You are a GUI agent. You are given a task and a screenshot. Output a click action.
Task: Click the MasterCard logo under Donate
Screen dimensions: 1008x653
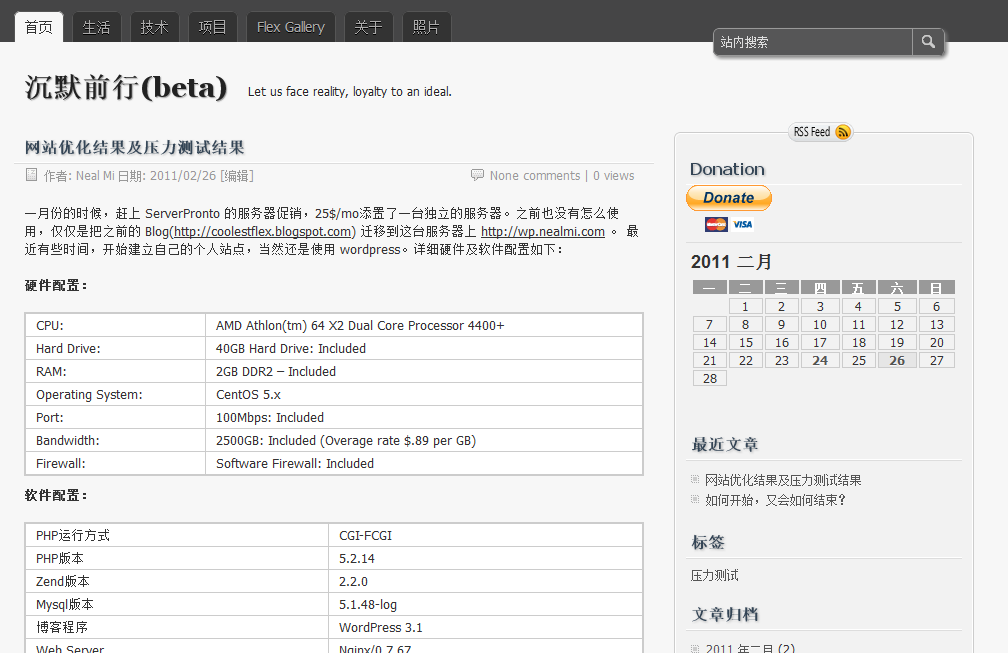click(716, 224)
